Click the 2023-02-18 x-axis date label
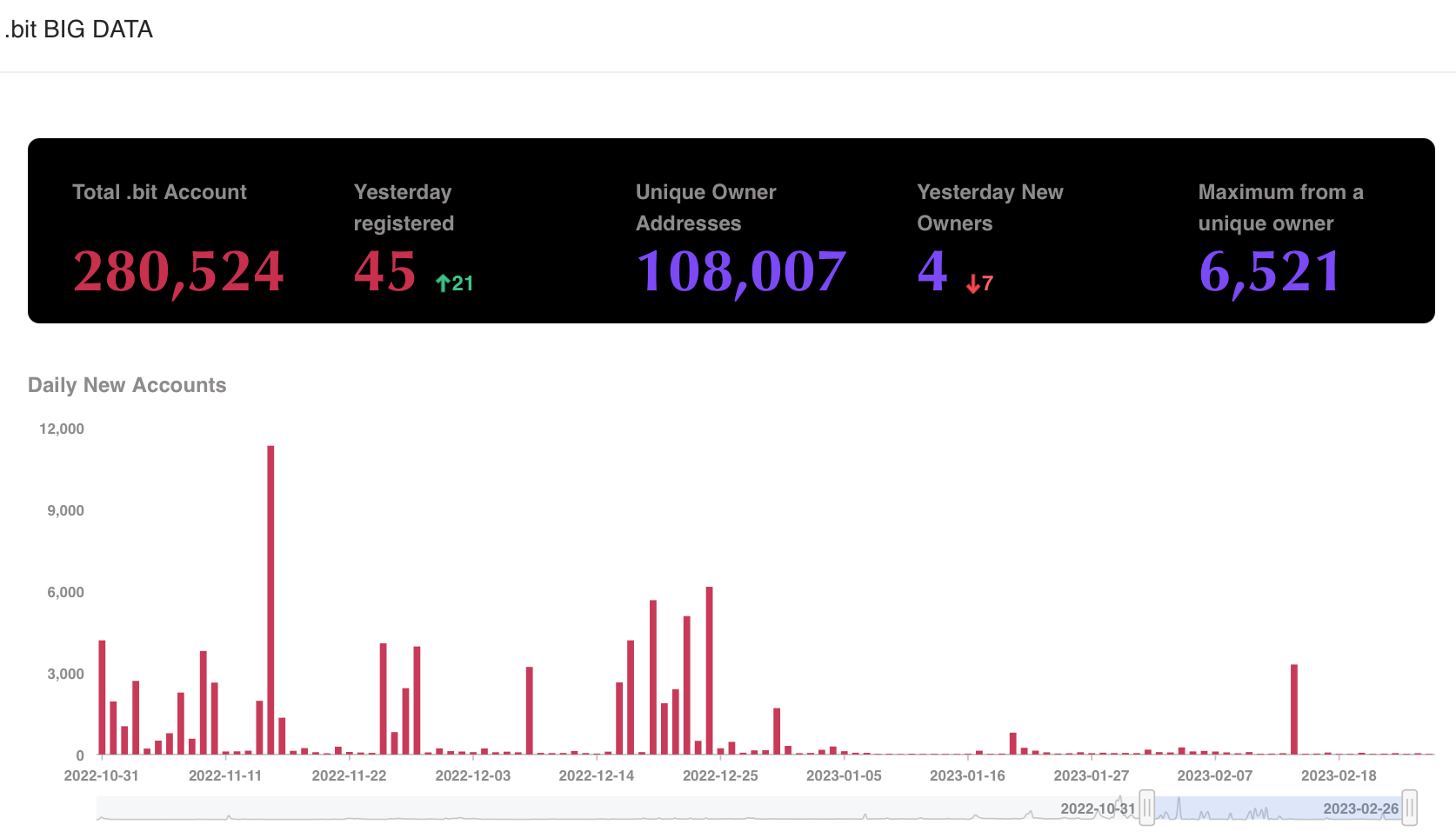The width and height of the screenshot is (1456, 838). (x=1338, y=775)
